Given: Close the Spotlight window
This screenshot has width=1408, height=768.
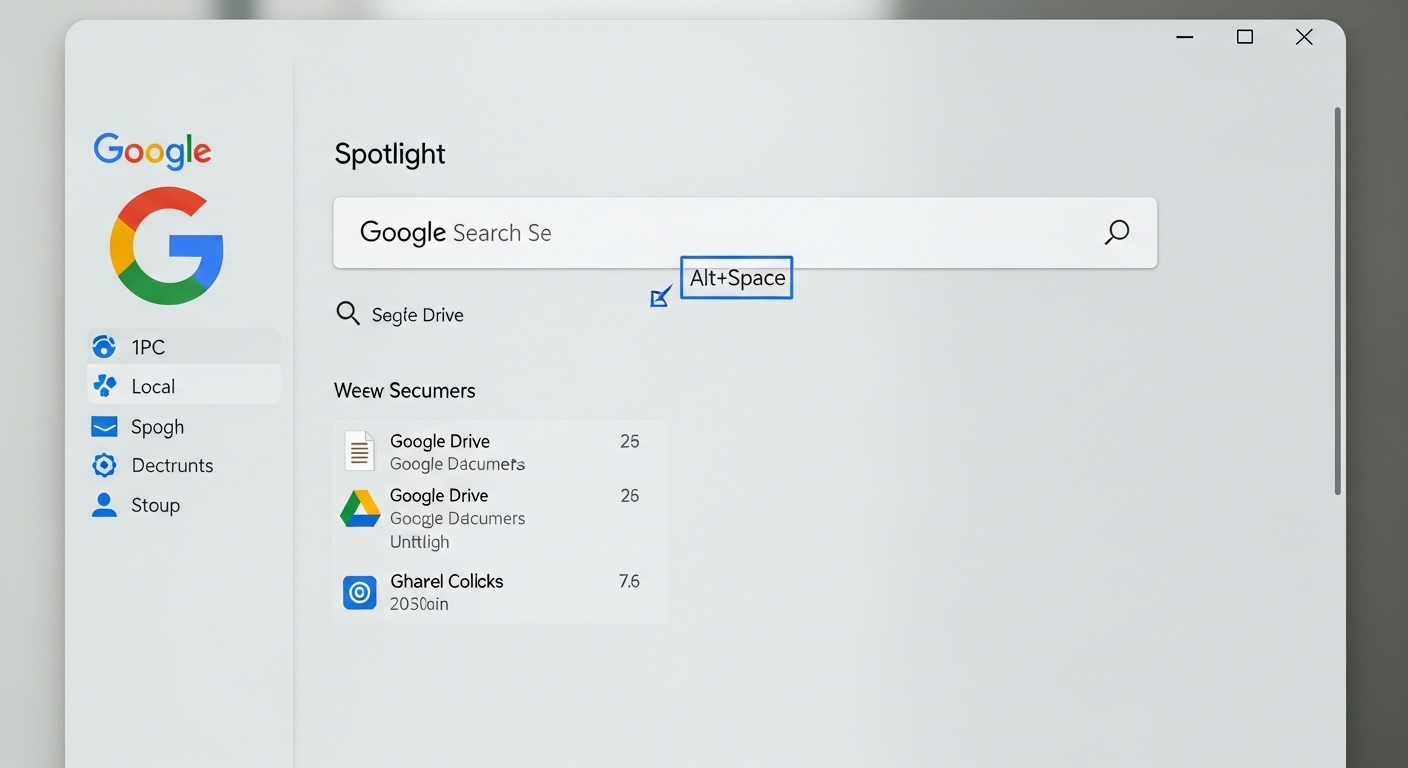Looking at the screenshot, I should [x=1304, y=37].
